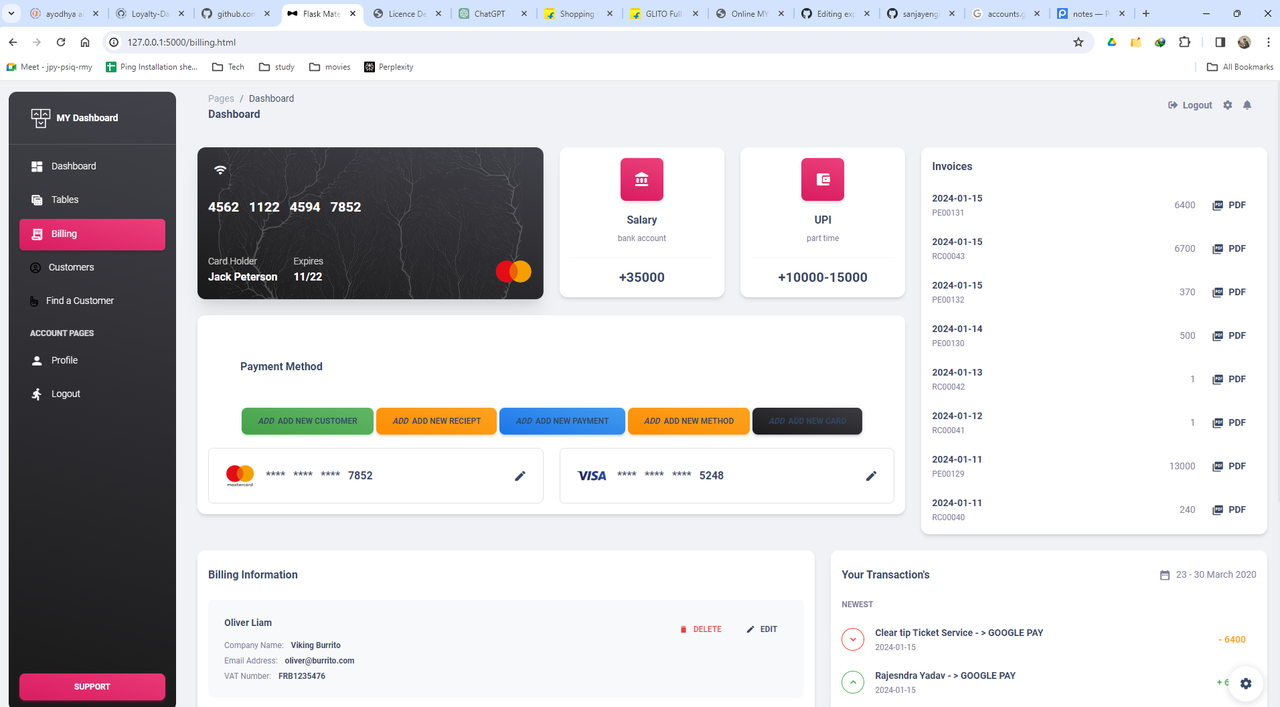Viewport: 1280px width, 707px height.
Task: Click the browser home button
Action: coord(85,43)
